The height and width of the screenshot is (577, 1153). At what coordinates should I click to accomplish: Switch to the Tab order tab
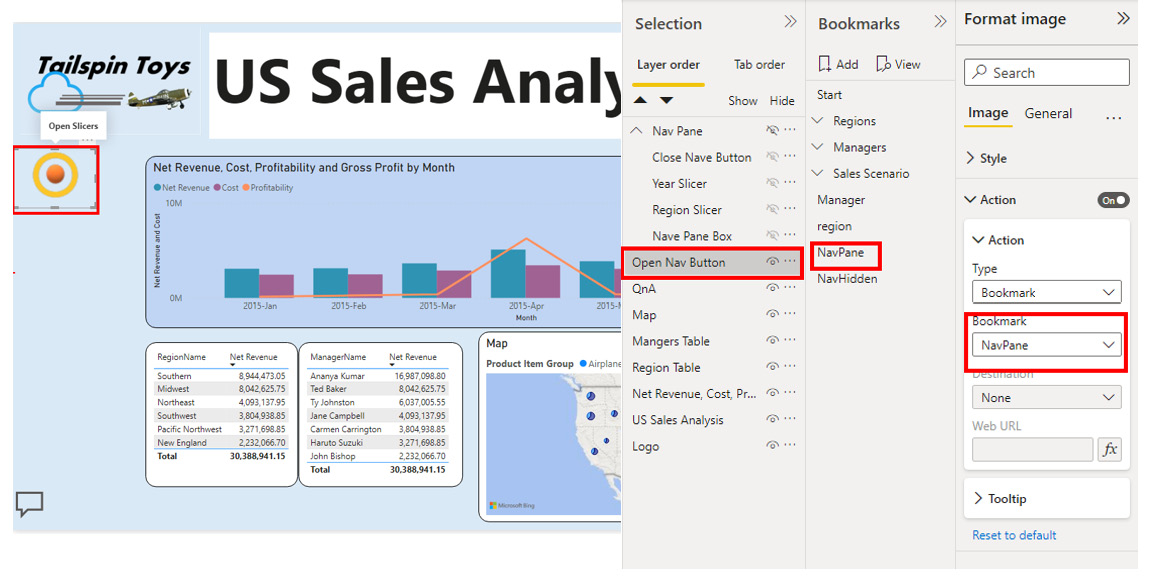click(x=759, y=65)
